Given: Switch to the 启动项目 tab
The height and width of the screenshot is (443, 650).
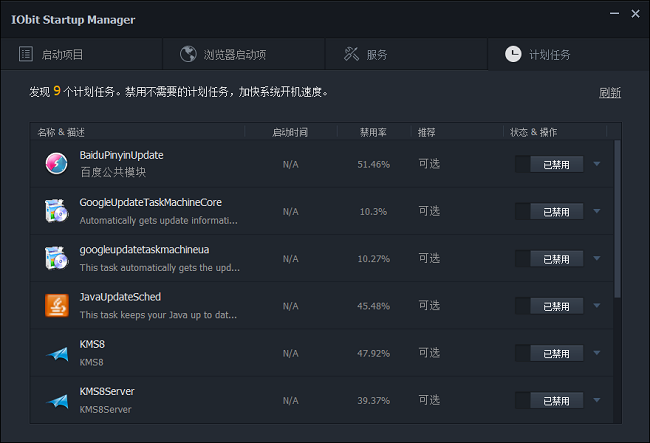Looking at the screenshot, I should click(81, 54).
